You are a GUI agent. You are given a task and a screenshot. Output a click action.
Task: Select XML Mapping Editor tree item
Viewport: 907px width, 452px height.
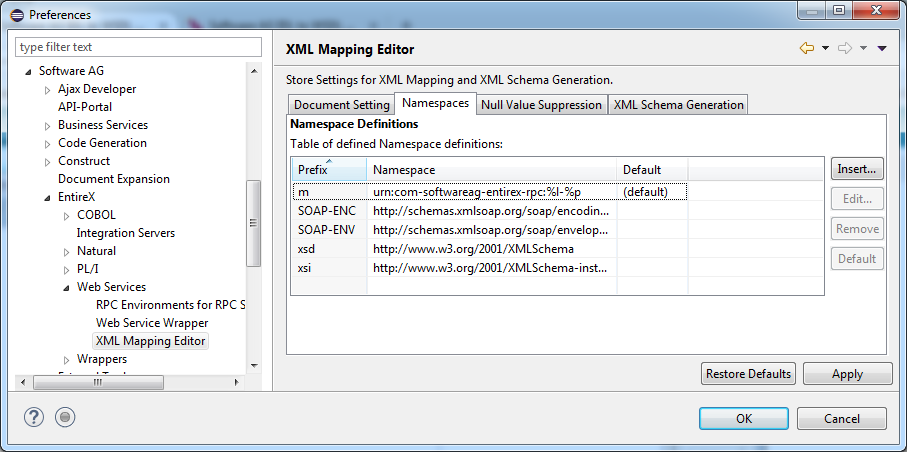150,341
